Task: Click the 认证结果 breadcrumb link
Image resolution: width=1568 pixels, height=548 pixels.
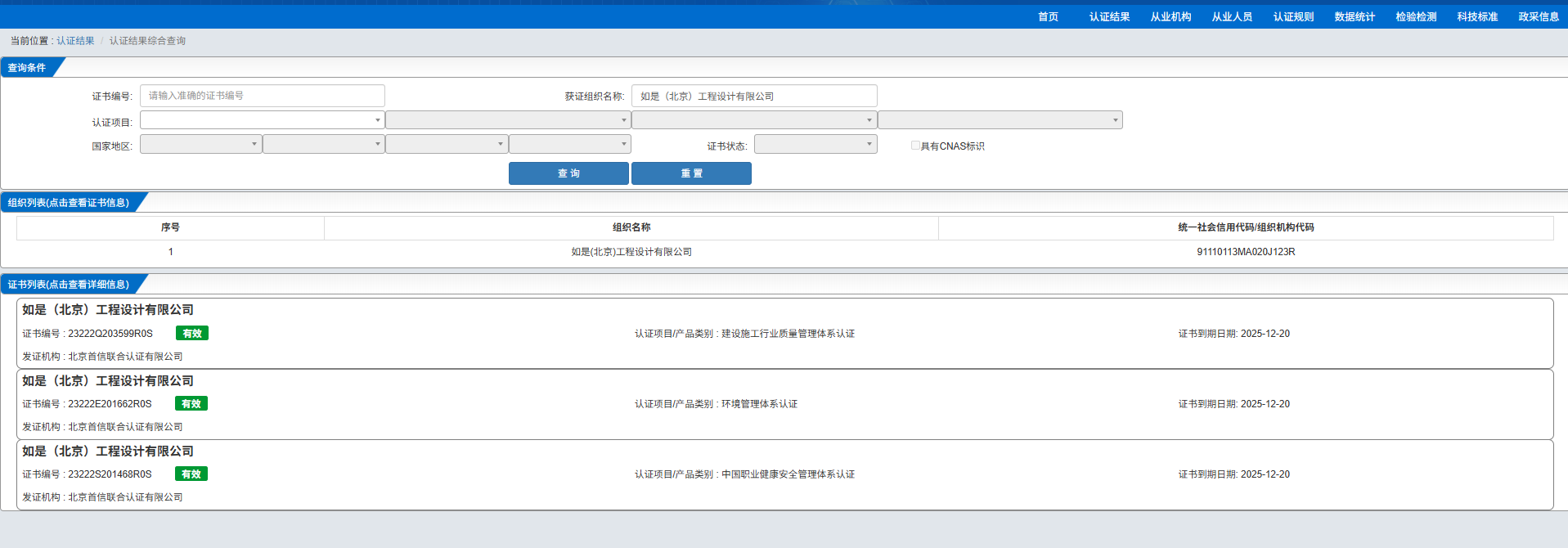Action: pyautogui.click(x=75, y=41)
